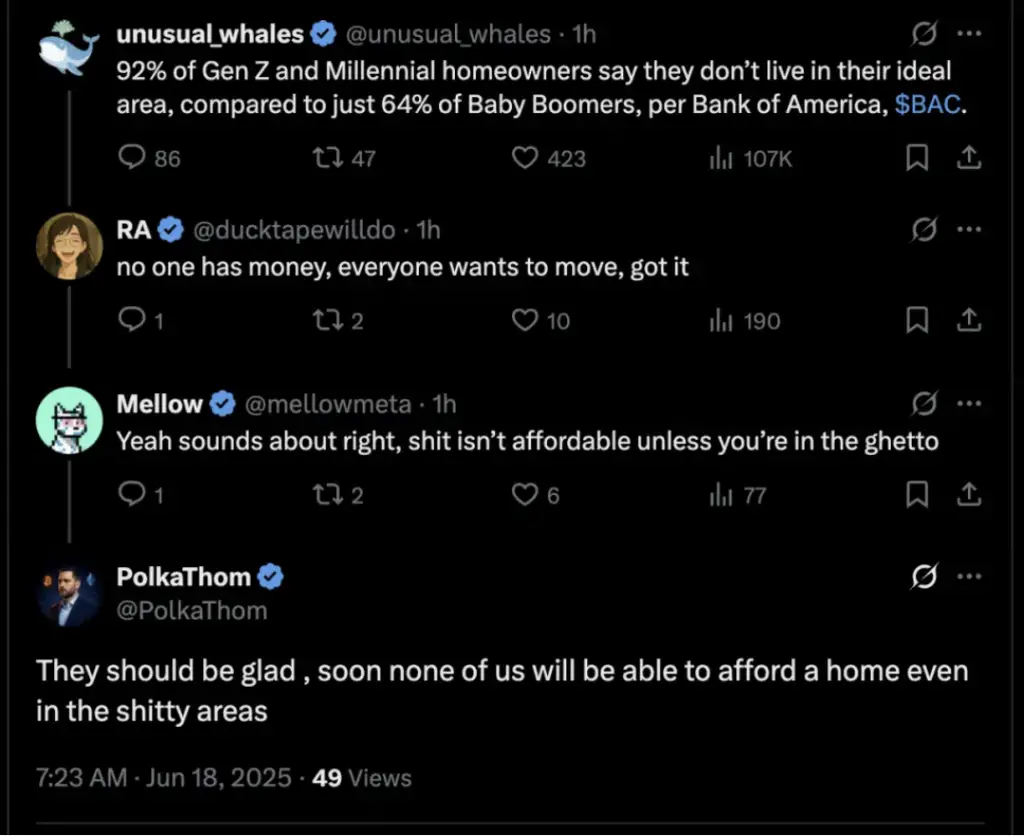
Task: Open Grok icon on unusual_whales post
Action: coord(924,33)
